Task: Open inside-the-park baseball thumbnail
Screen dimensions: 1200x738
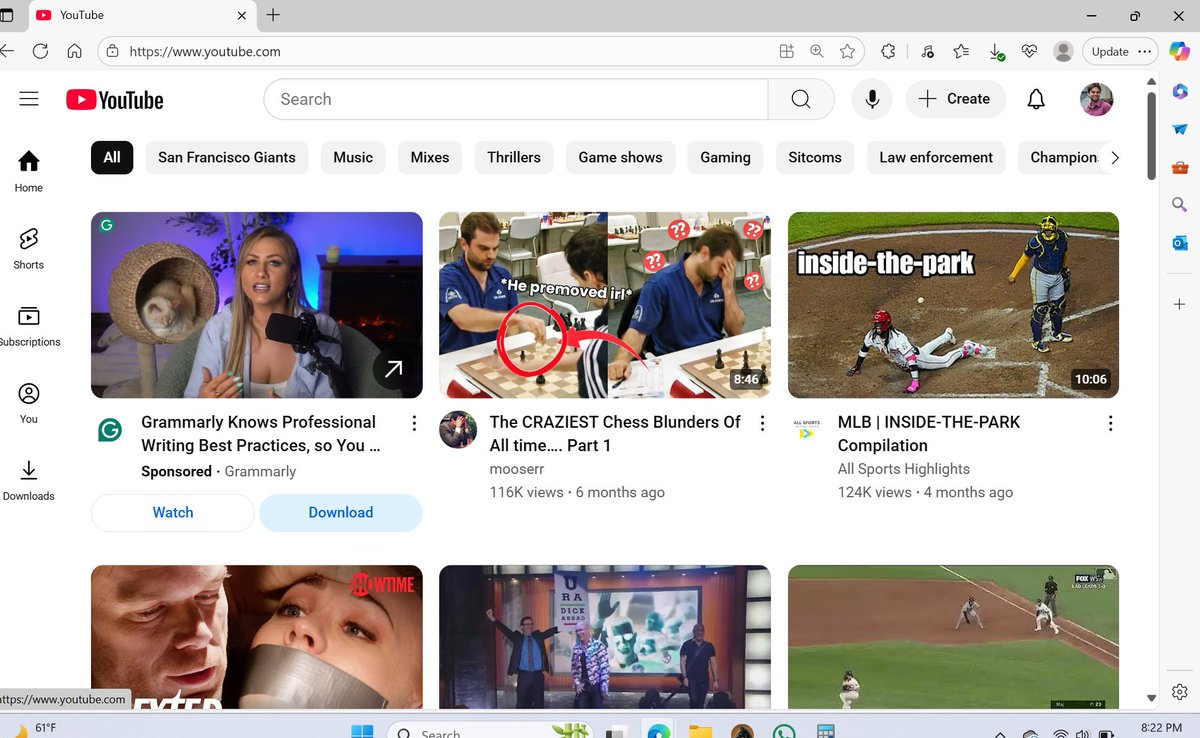Action: click(x=953, y=305)
